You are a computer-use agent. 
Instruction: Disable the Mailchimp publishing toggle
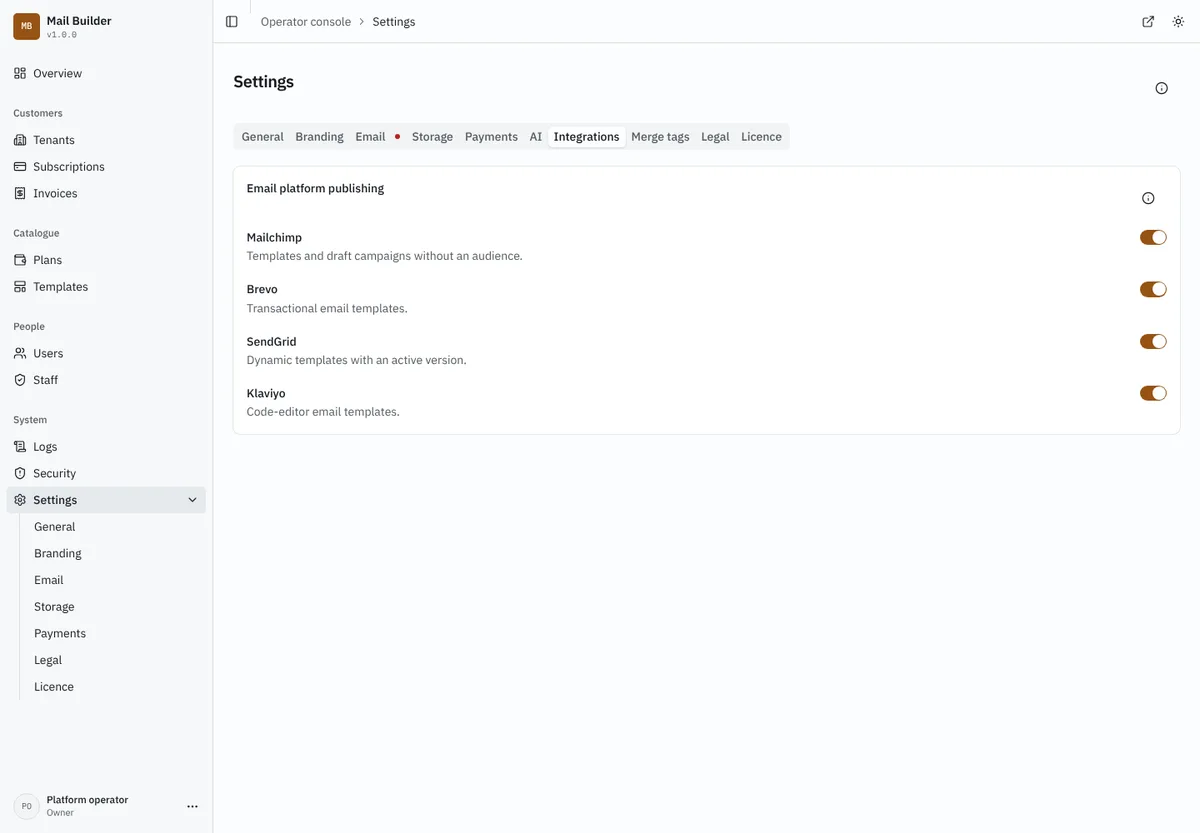tap(1153, 238)
